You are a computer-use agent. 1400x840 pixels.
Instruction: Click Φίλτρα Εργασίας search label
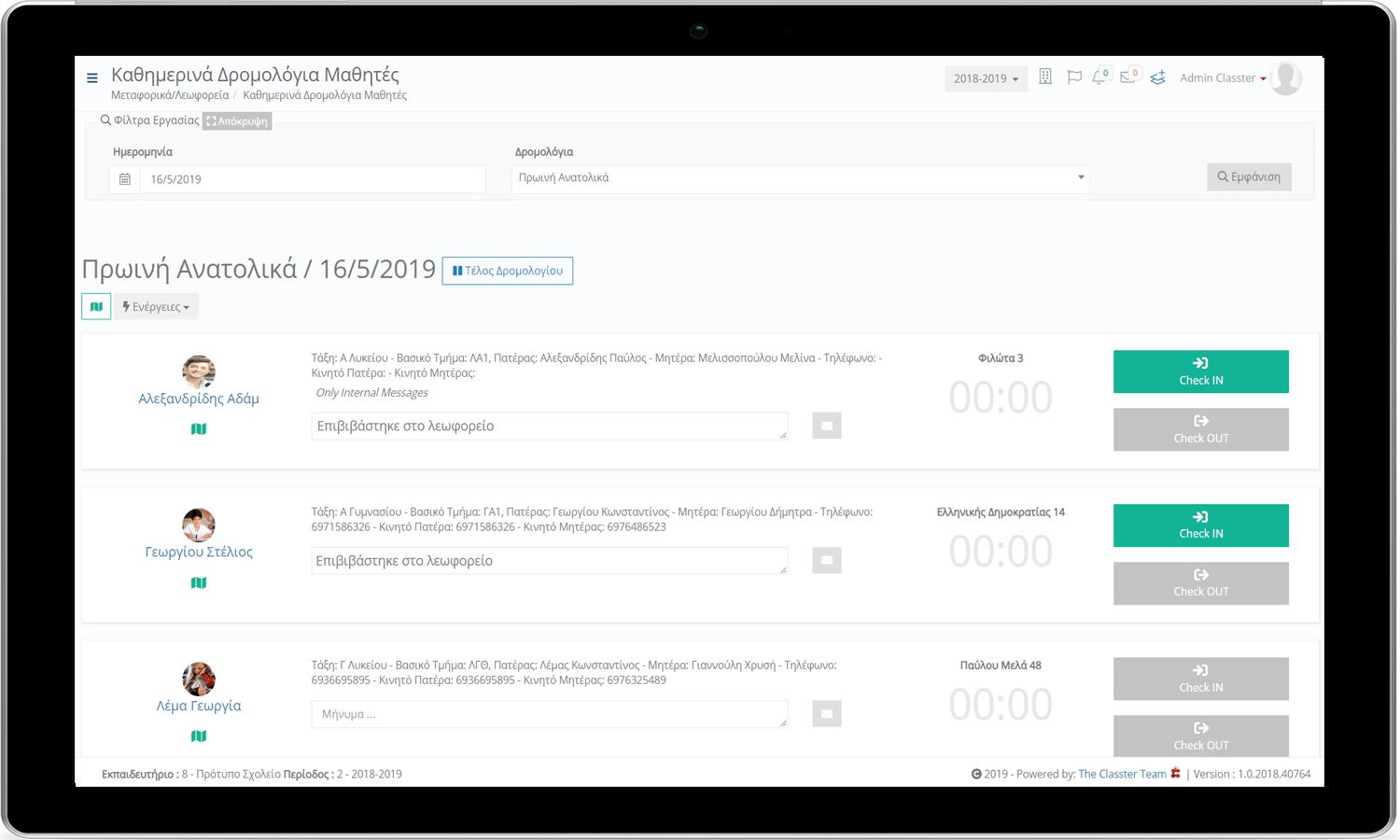coord(149,120)
